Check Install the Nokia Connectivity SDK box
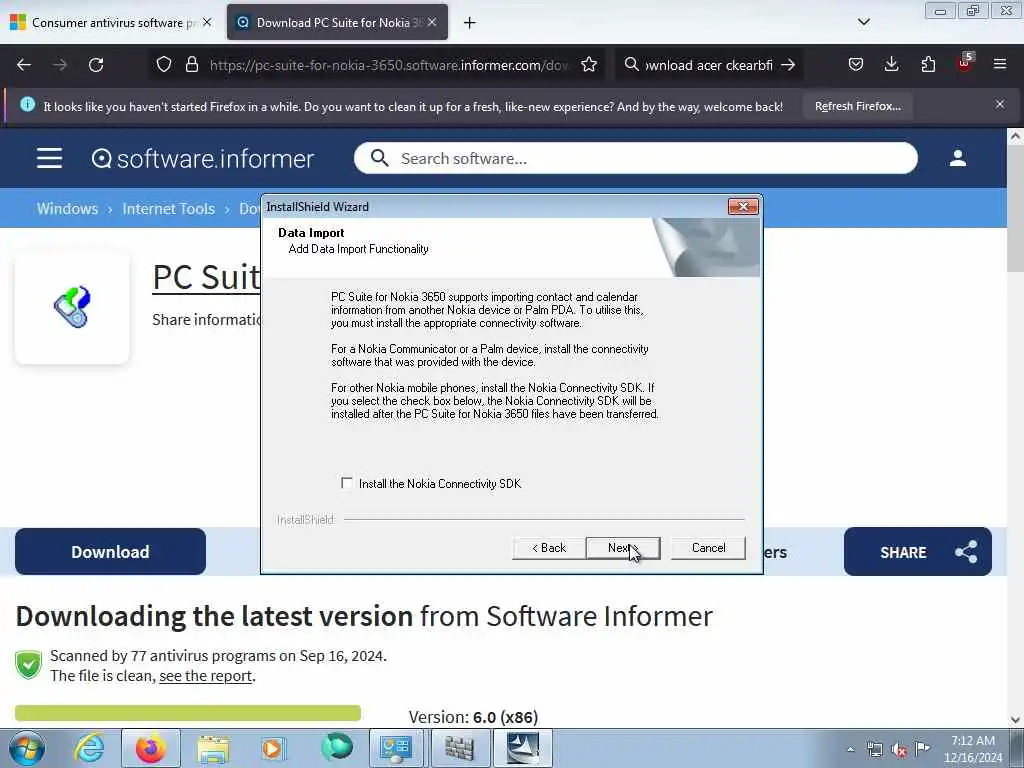This screenshot has width=1024, height=768. point(347,483)
